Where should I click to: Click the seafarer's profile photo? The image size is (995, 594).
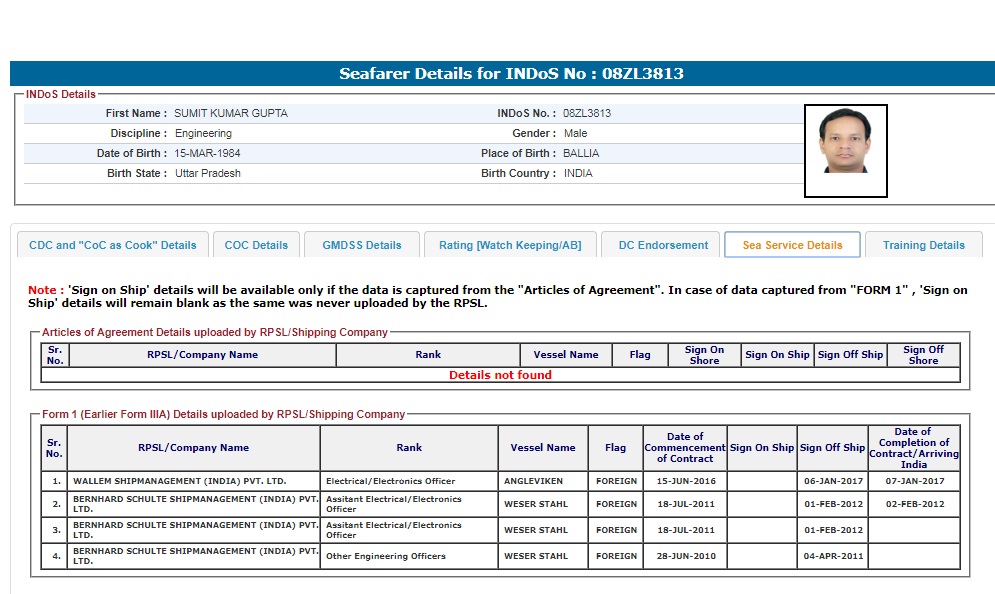(845, 151)
